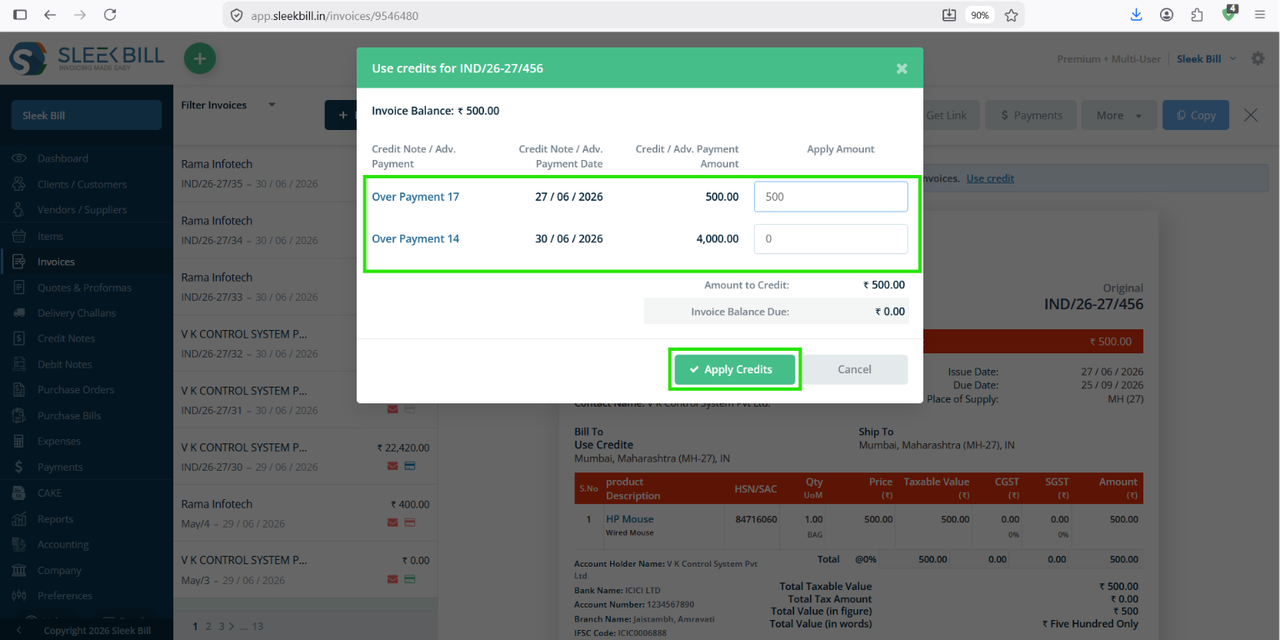Viewport: 1280px width, 640px height.
Task: Click red card icon on May/4 row
Action: [410, 523]
